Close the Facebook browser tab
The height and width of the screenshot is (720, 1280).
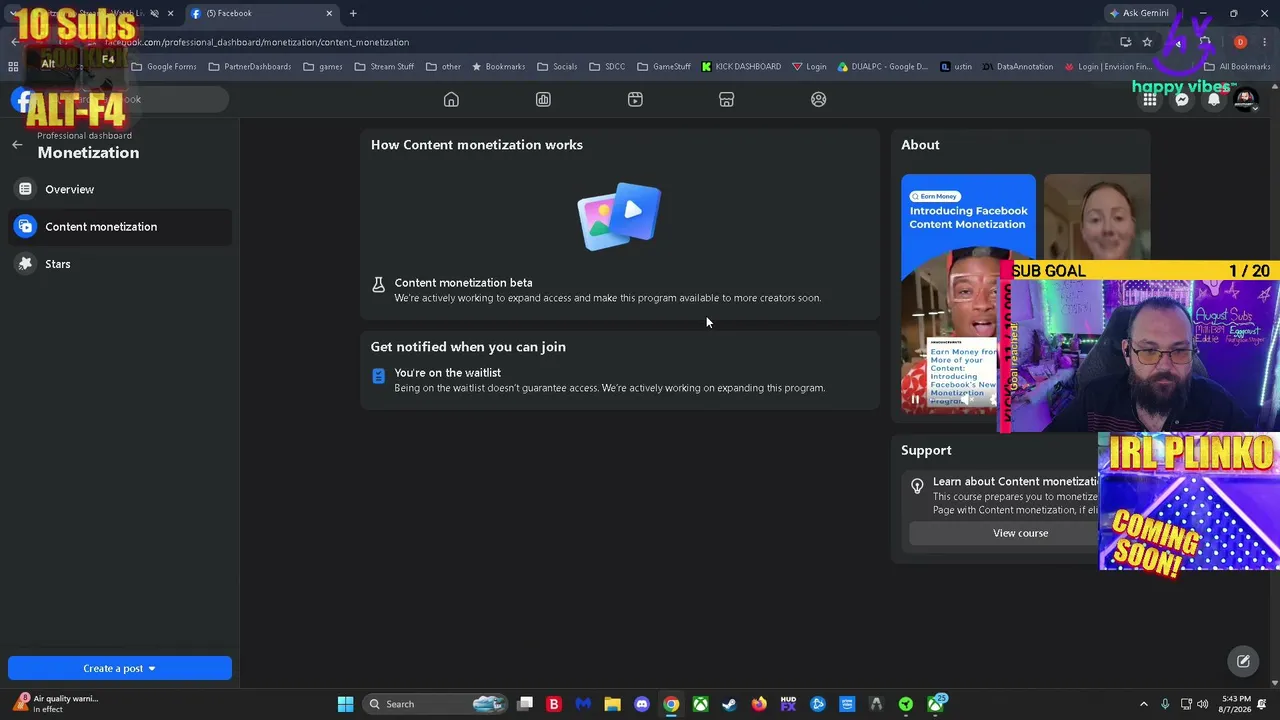(x=329, y=13)
